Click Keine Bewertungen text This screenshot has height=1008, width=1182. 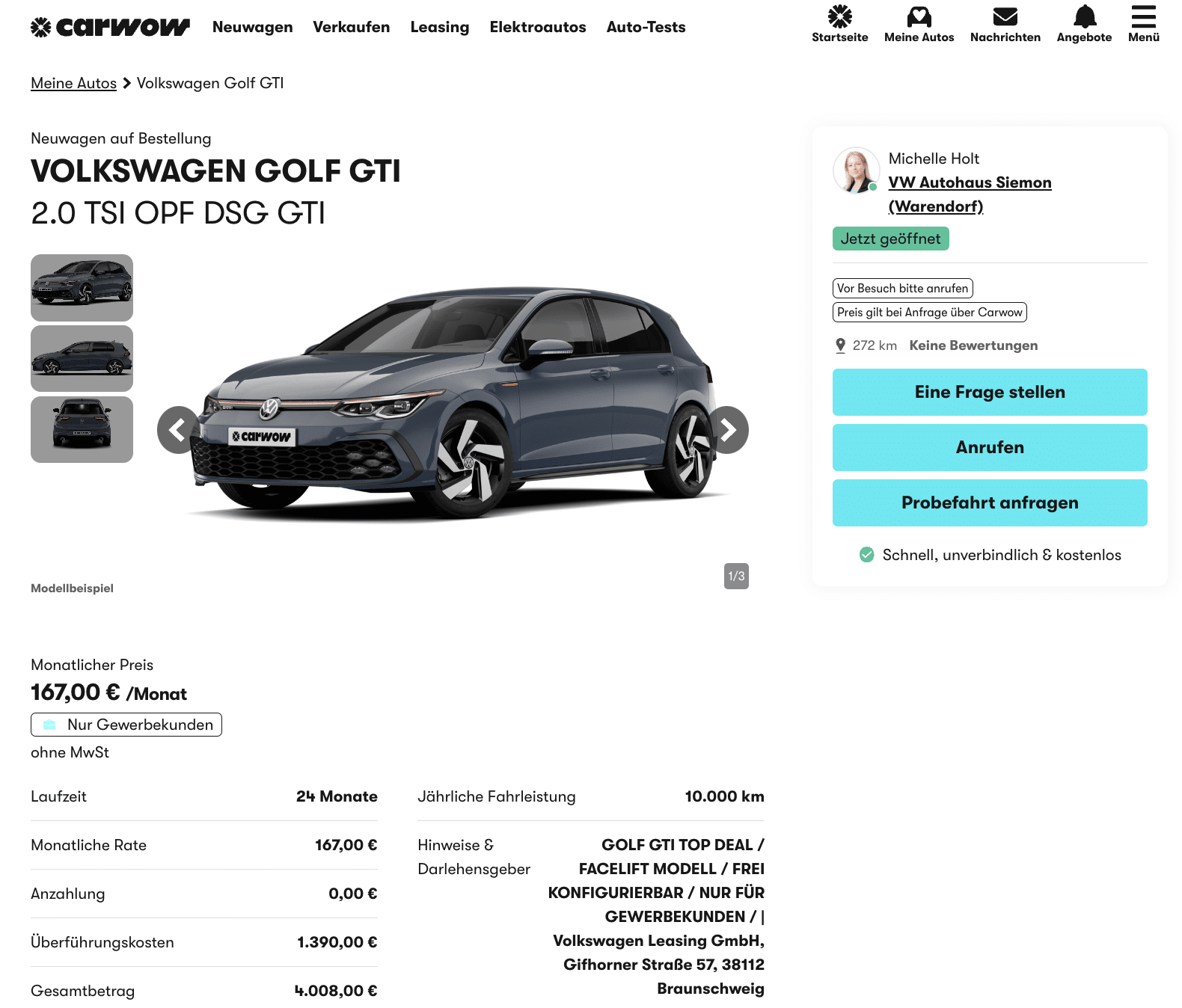coord(973,345)
